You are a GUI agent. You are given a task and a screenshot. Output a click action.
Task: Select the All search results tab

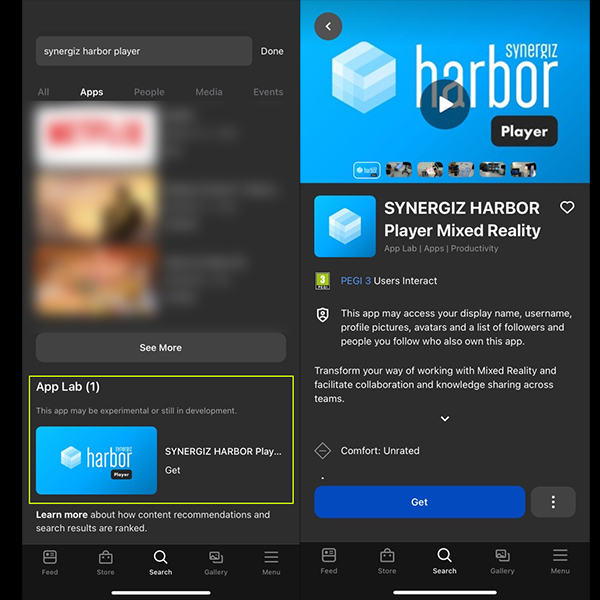43,92
